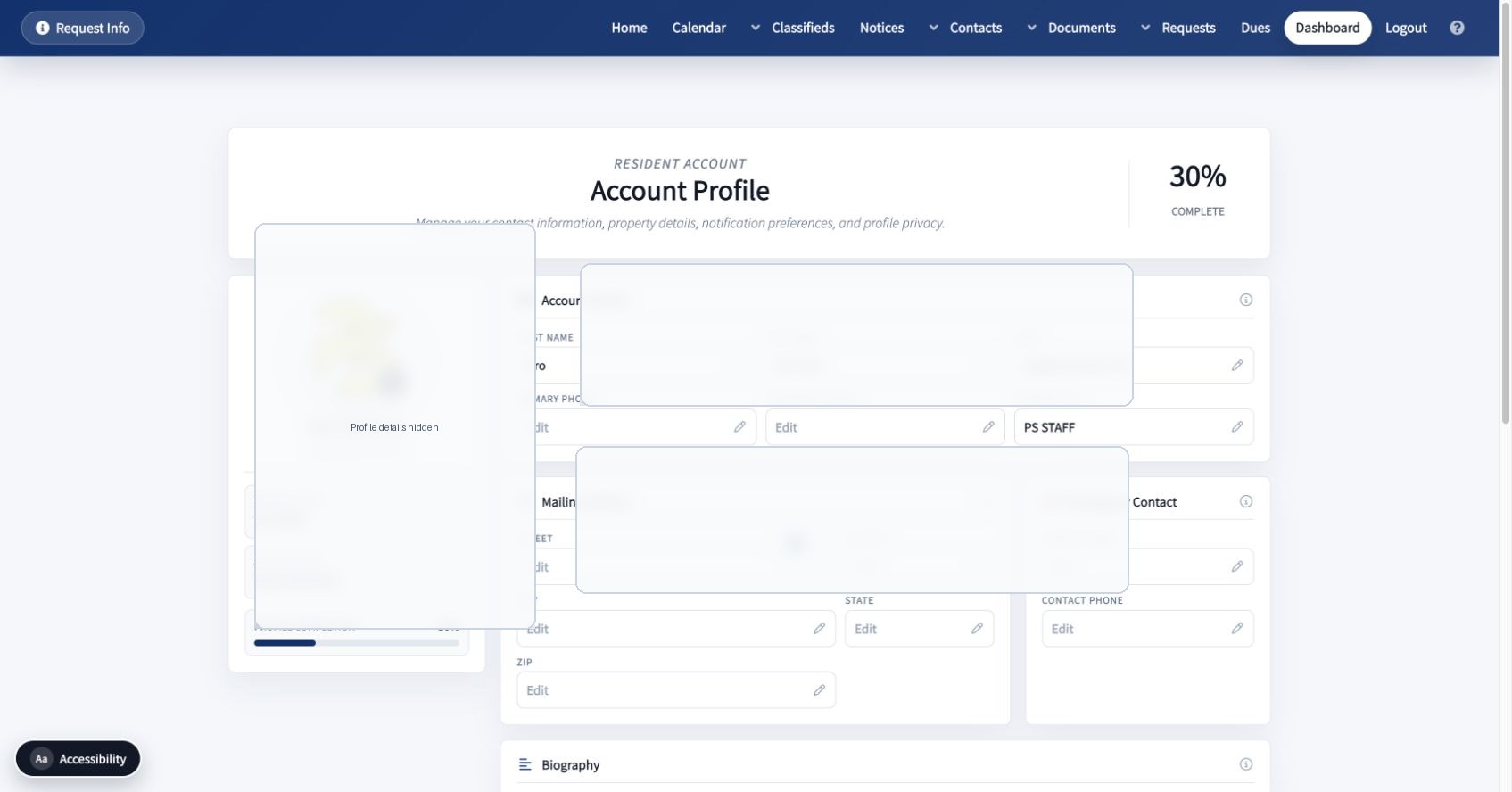Expand the chevron beside Requests
Image resolution: width=1512 pixels, height=792 pixels.
1145,28
